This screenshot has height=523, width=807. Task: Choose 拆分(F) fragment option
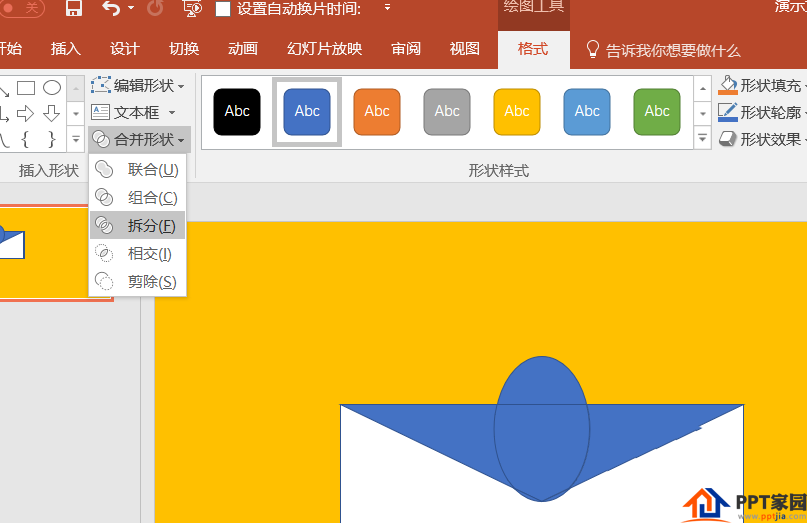137,225
